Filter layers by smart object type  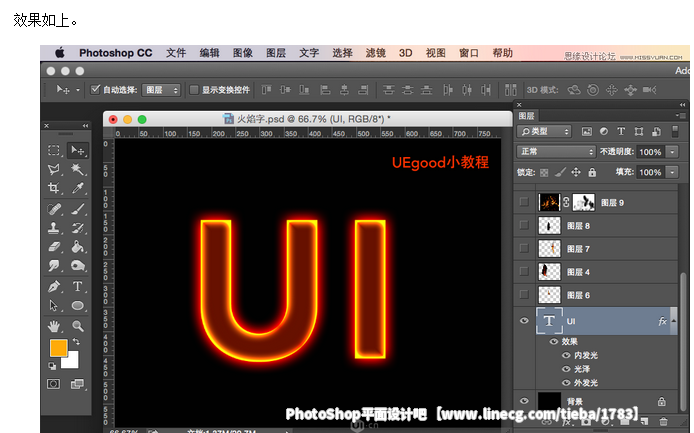pyautogui.click(x=656, y=131)
